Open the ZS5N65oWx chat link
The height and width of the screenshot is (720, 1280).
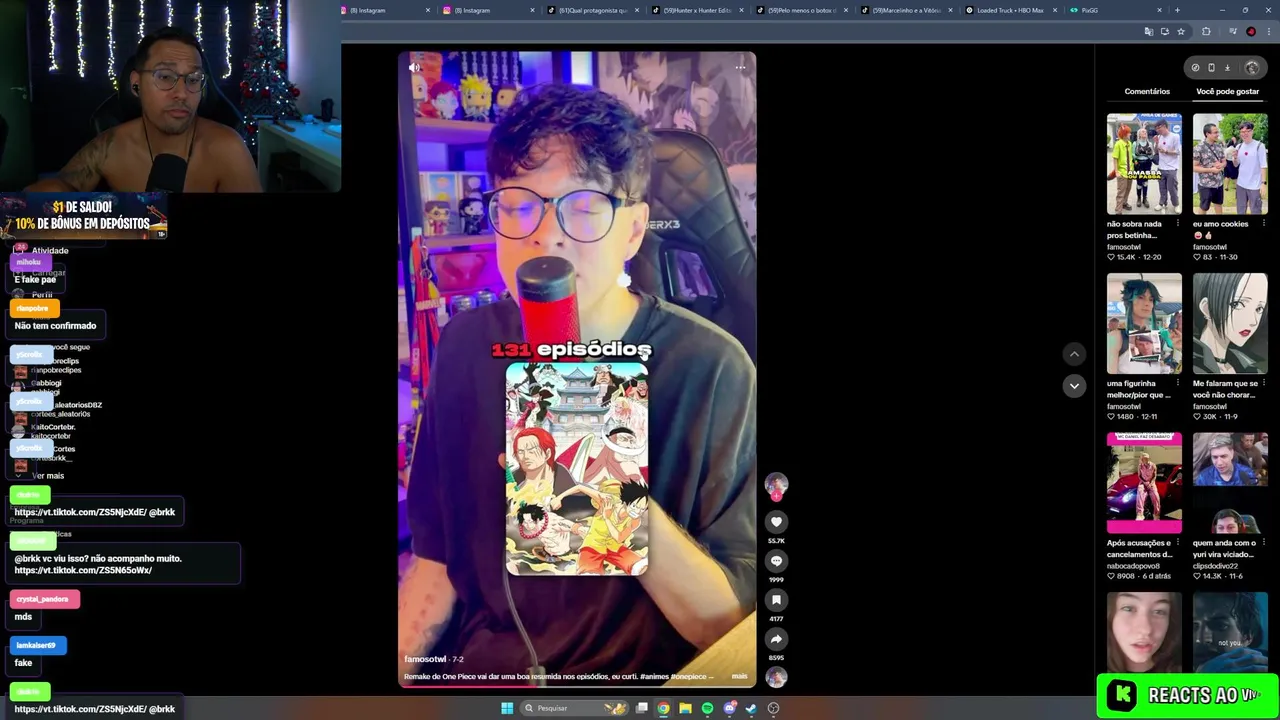[83, 570]
